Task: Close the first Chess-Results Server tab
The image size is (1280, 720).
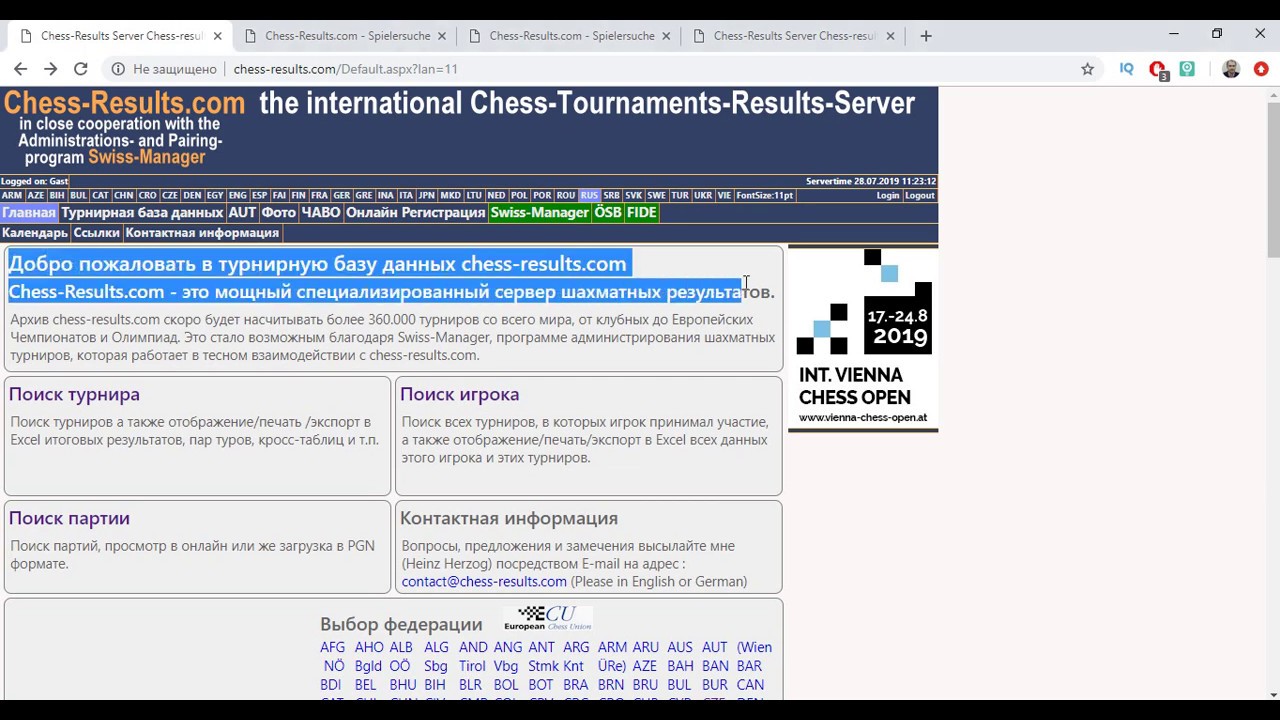Action: pyautogui.click(x=217, y=36)
